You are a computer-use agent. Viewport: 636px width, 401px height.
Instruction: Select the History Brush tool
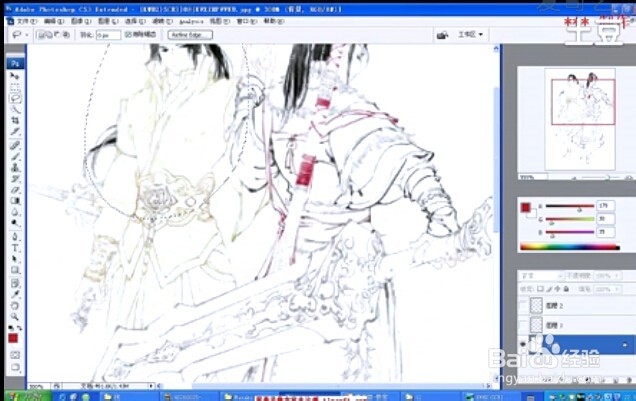15,178
